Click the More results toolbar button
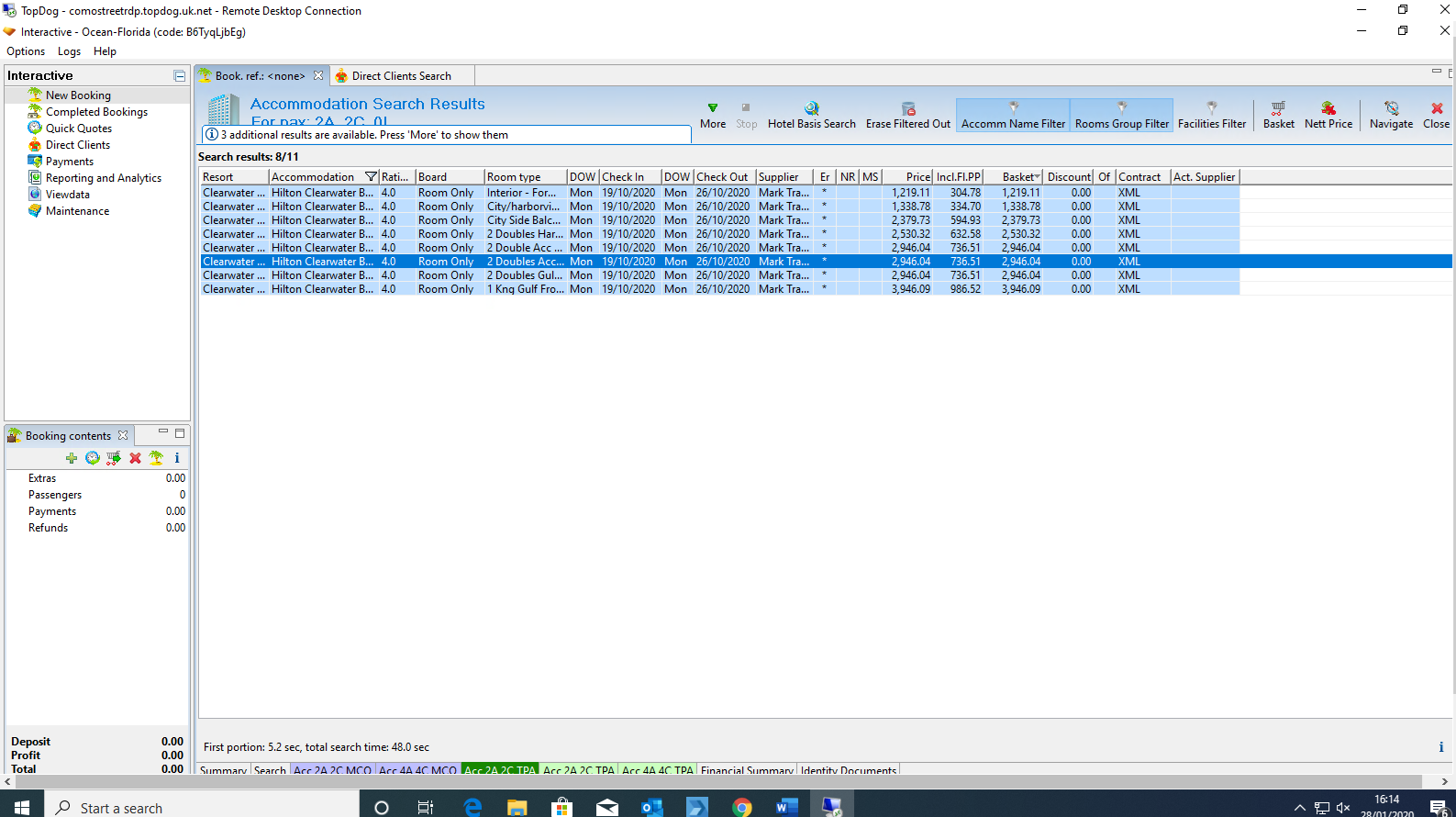 (x=713, y=116)
